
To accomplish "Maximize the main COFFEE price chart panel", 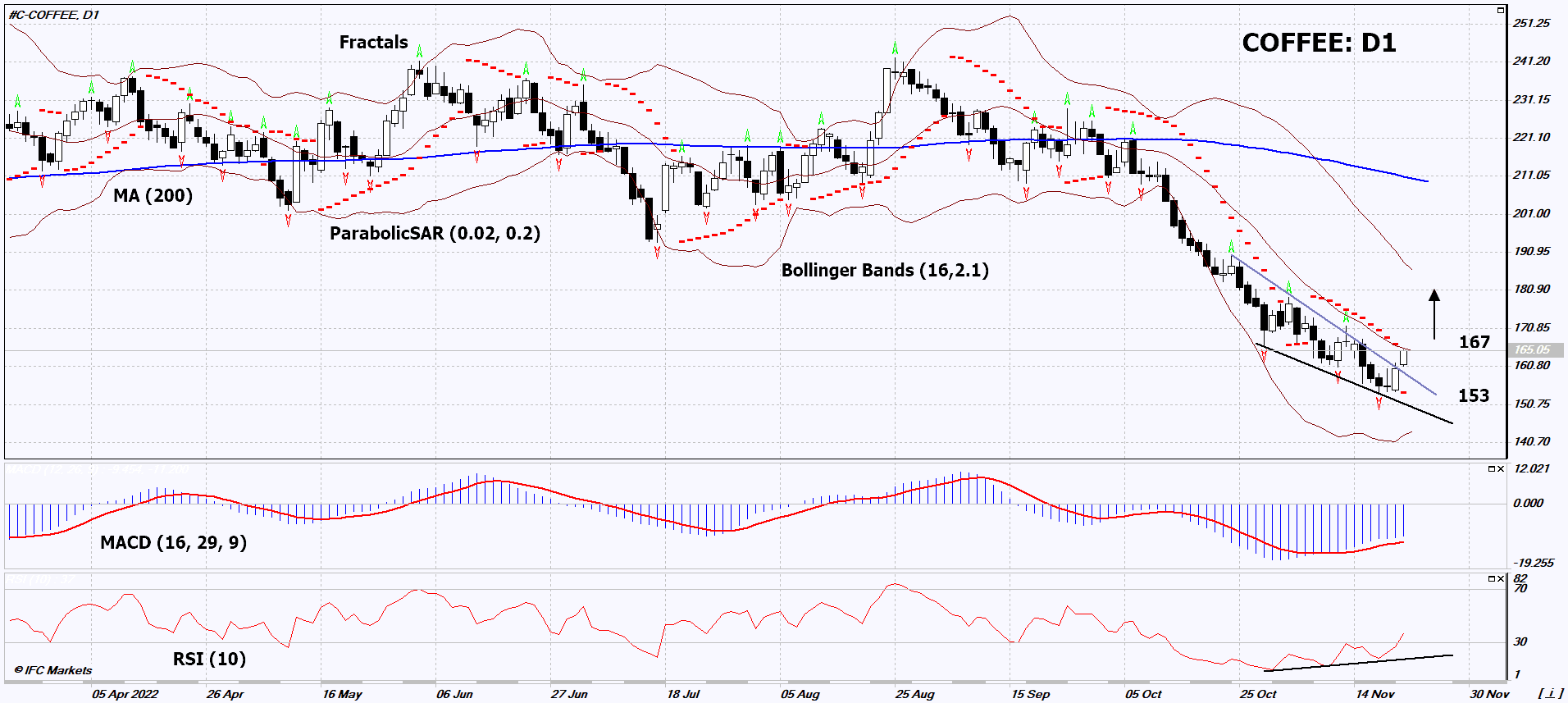I will coord(1500,11).
